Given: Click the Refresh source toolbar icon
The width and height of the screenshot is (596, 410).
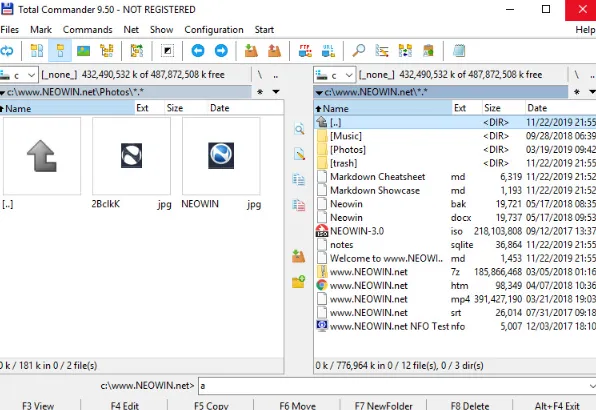Looking at the screenshot, I should pos(6,51).
